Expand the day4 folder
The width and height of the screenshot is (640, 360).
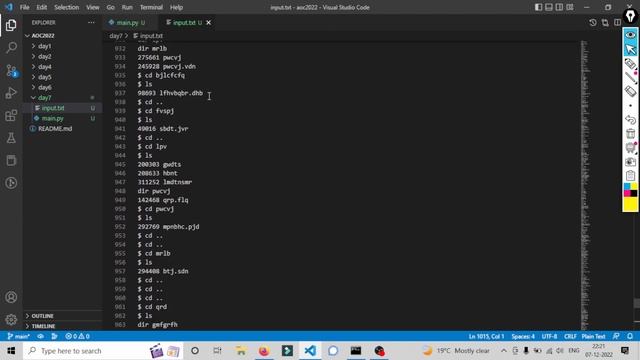click(45, 67)
